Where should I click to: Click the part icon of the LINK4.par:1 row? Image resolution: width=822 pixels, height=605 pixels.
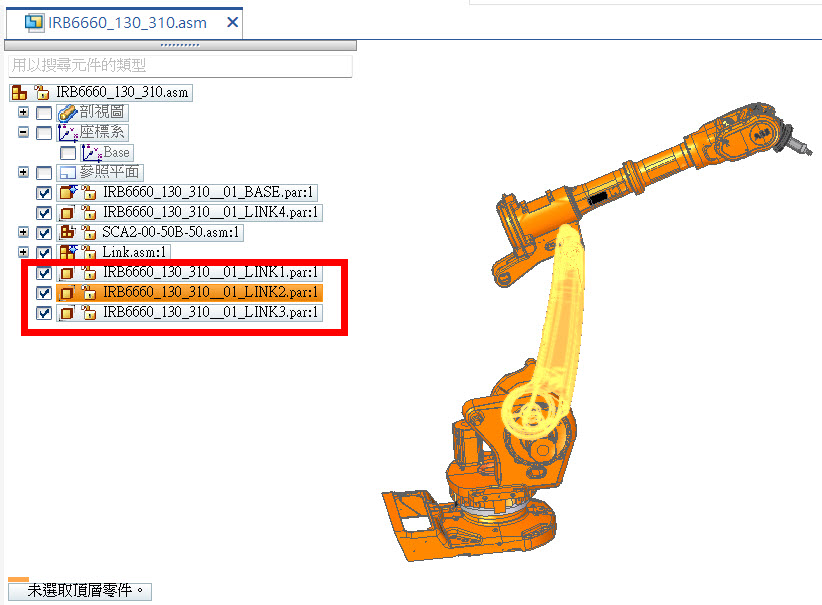click(x=67, y=212)
